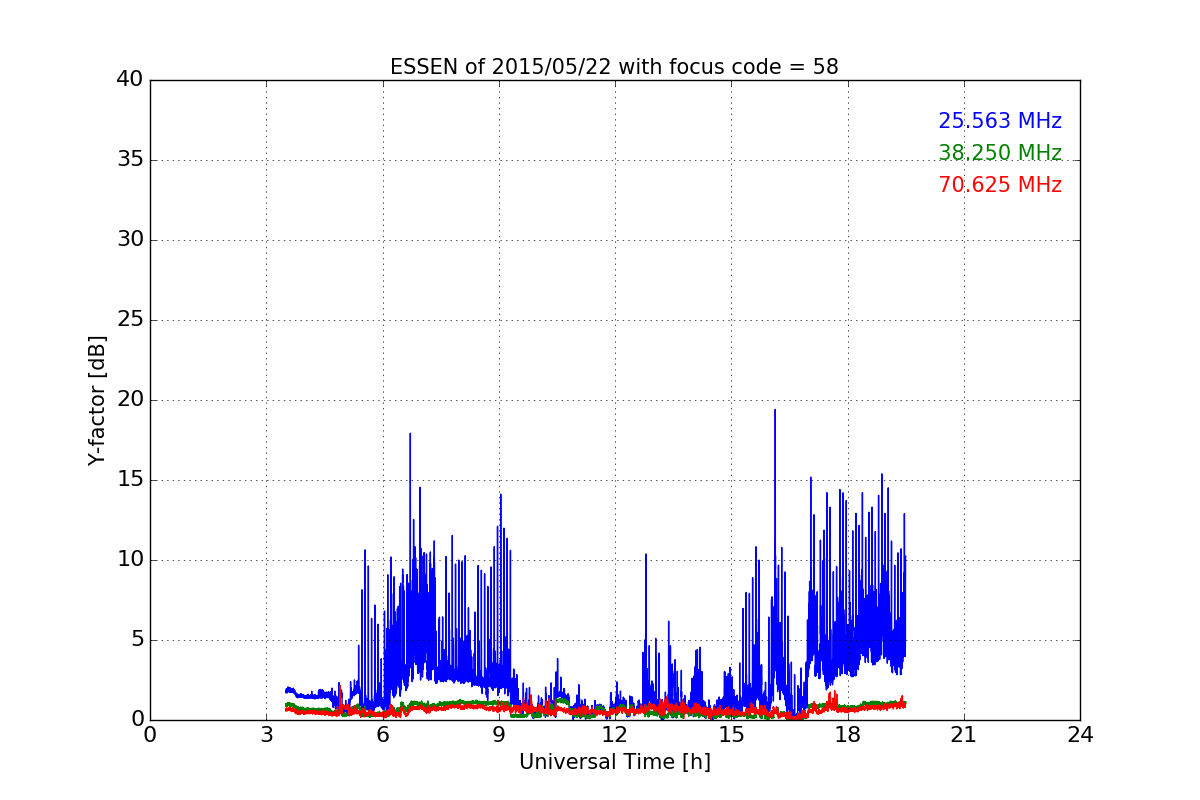Select the green 38.250 MHz legend label
Screen dimensions: 1200x800
1000,153
